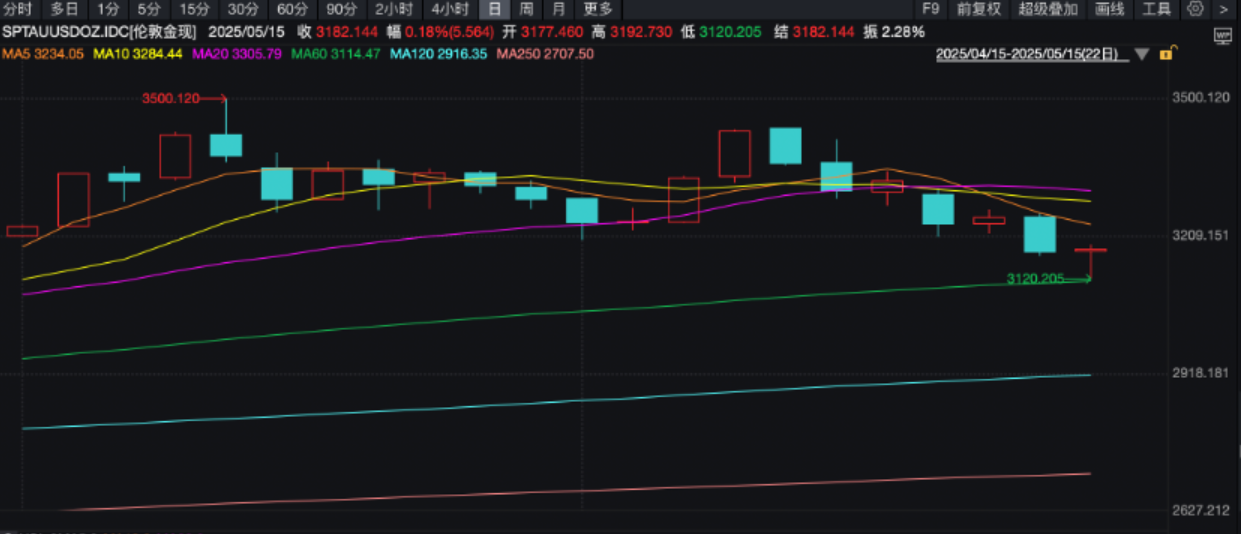Viewport: 1241px width, 534px height.
Task: Open the date range dropdown triangle
Action: (1142, 56)
